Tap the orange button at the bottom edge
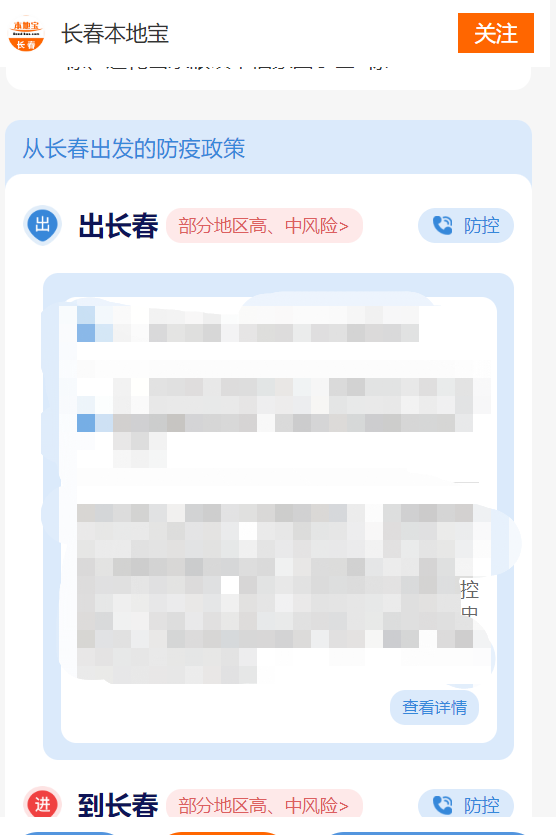 (x=223, y=833)
